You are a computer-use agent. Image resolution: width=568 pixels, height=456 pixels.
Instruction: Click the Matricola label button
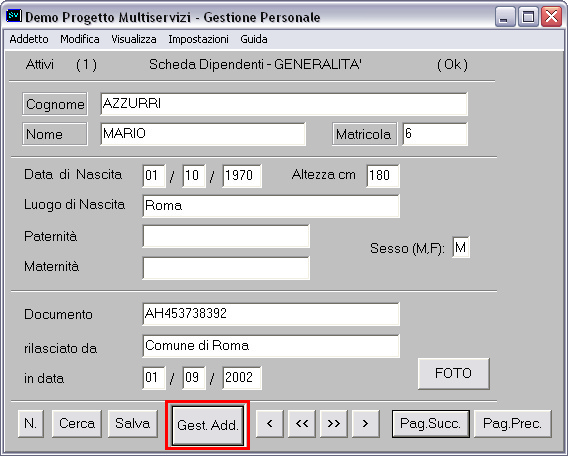(364, 134)
